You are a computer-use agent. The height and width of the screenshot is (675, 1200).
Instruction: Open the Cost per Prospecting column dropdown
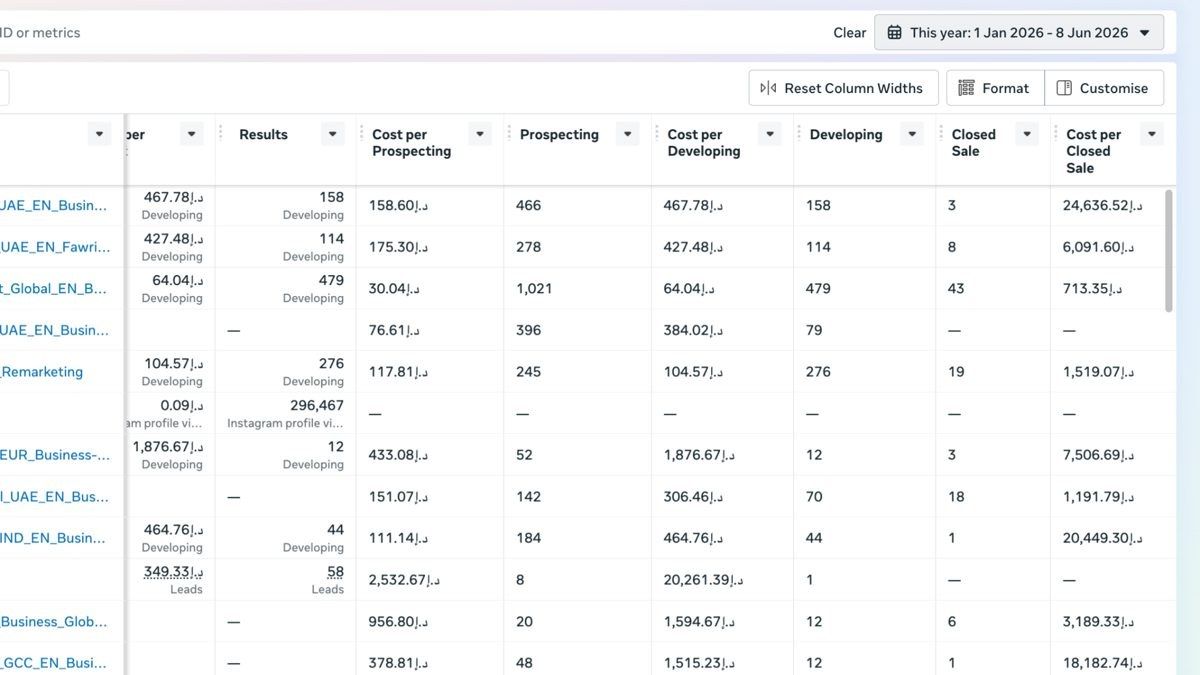click(480, 134)
